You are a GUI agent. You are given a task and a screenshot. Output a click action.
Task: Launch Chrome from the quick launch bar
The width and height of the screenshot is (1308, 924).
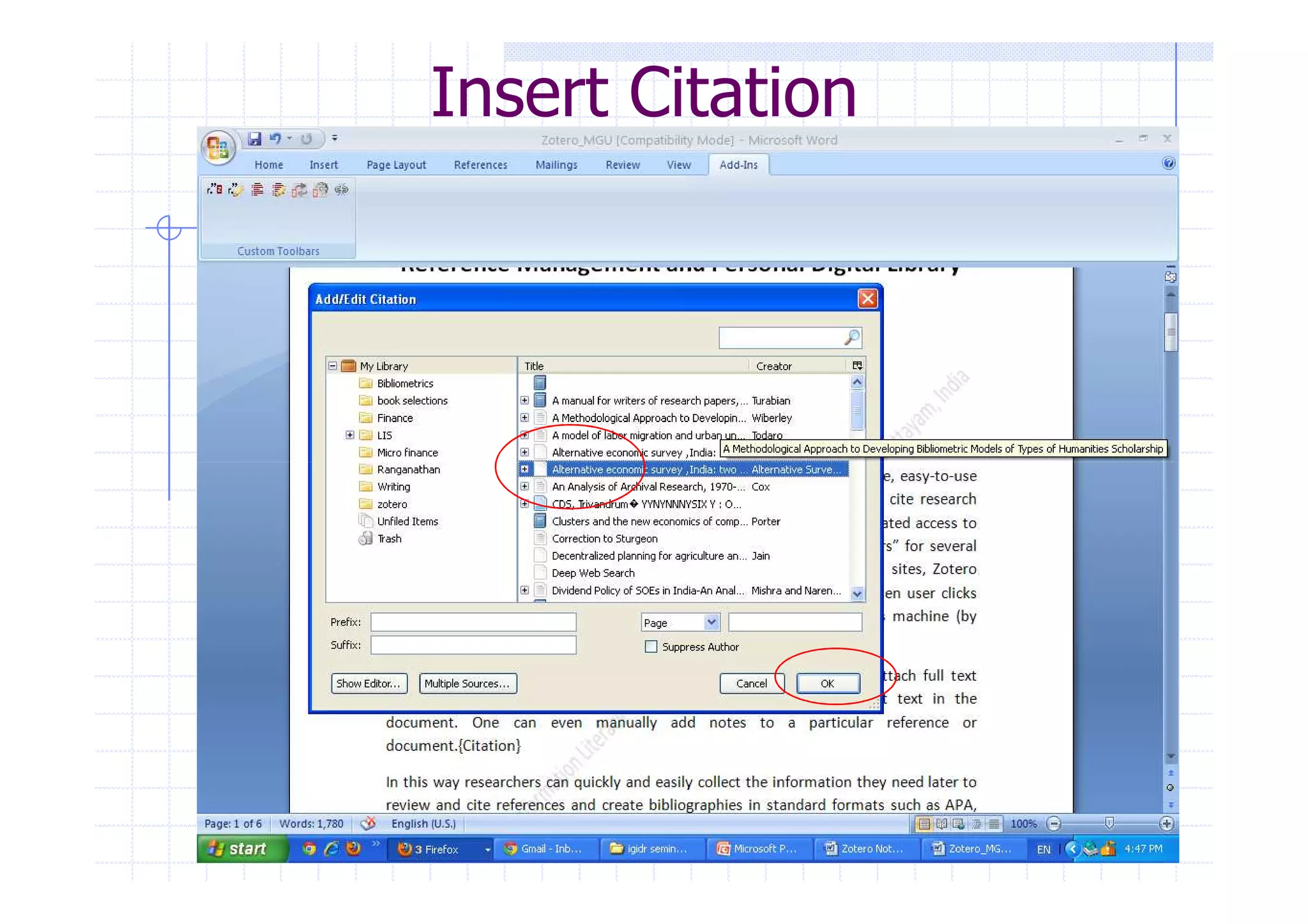pyautogui.click(x=309, y=849)
